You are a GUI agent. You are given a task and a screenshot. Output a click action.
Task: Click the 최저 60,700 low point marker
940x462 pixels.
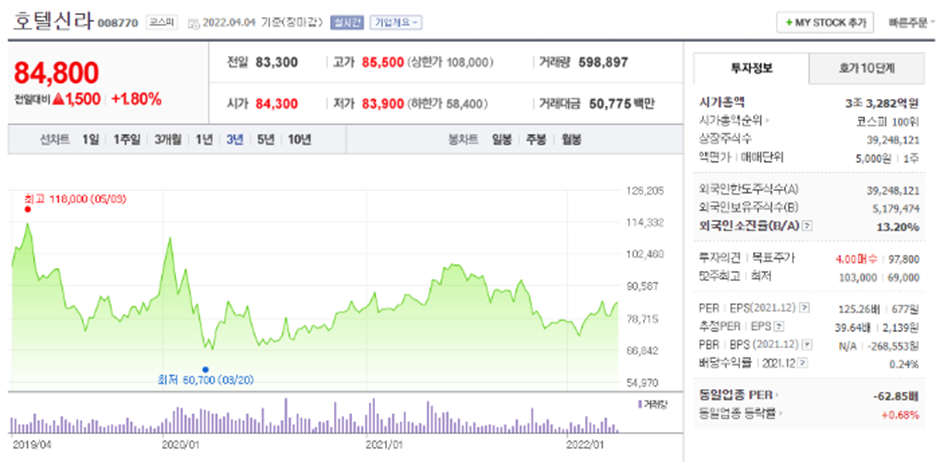[205, 369]
